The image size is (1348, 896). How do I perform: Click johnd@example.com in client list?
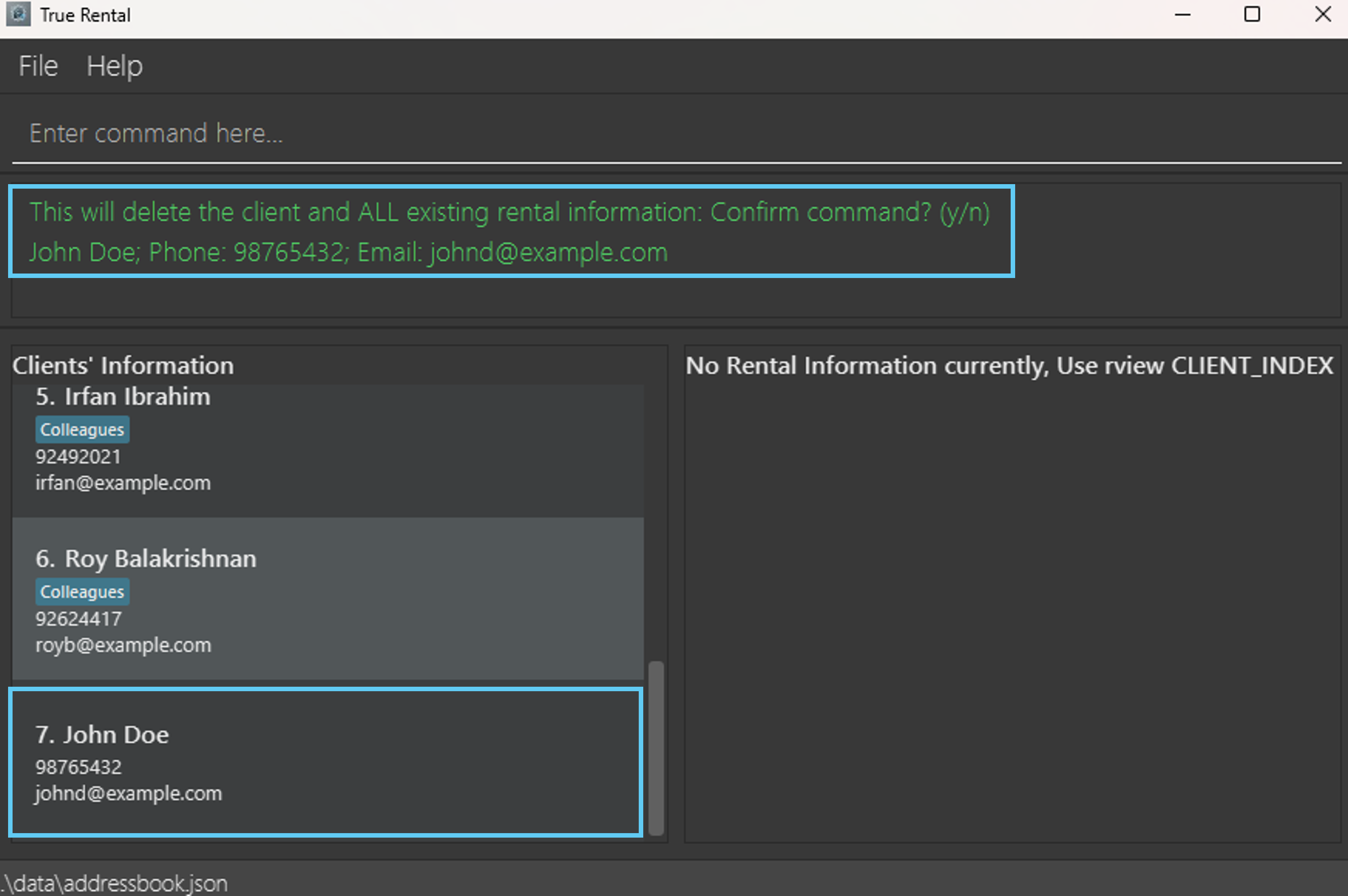pyautogui.click(x=128, y=793)
